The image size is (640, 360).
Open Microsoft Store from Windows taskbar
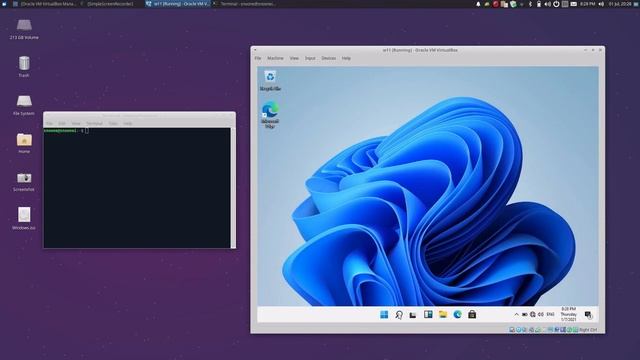click(x=472, y=314)
